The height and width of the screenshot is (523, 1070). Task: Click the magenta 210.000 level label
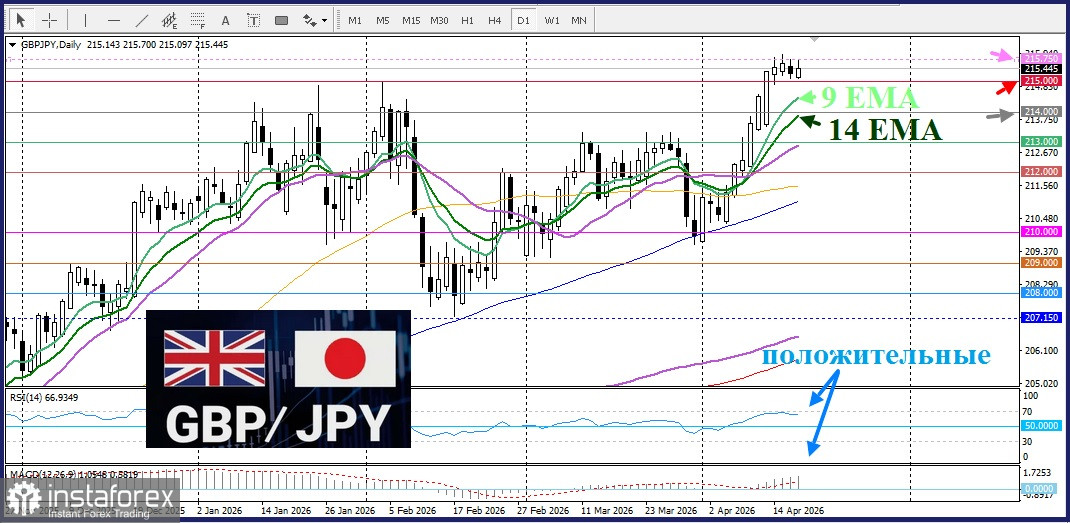point(1041,232)
